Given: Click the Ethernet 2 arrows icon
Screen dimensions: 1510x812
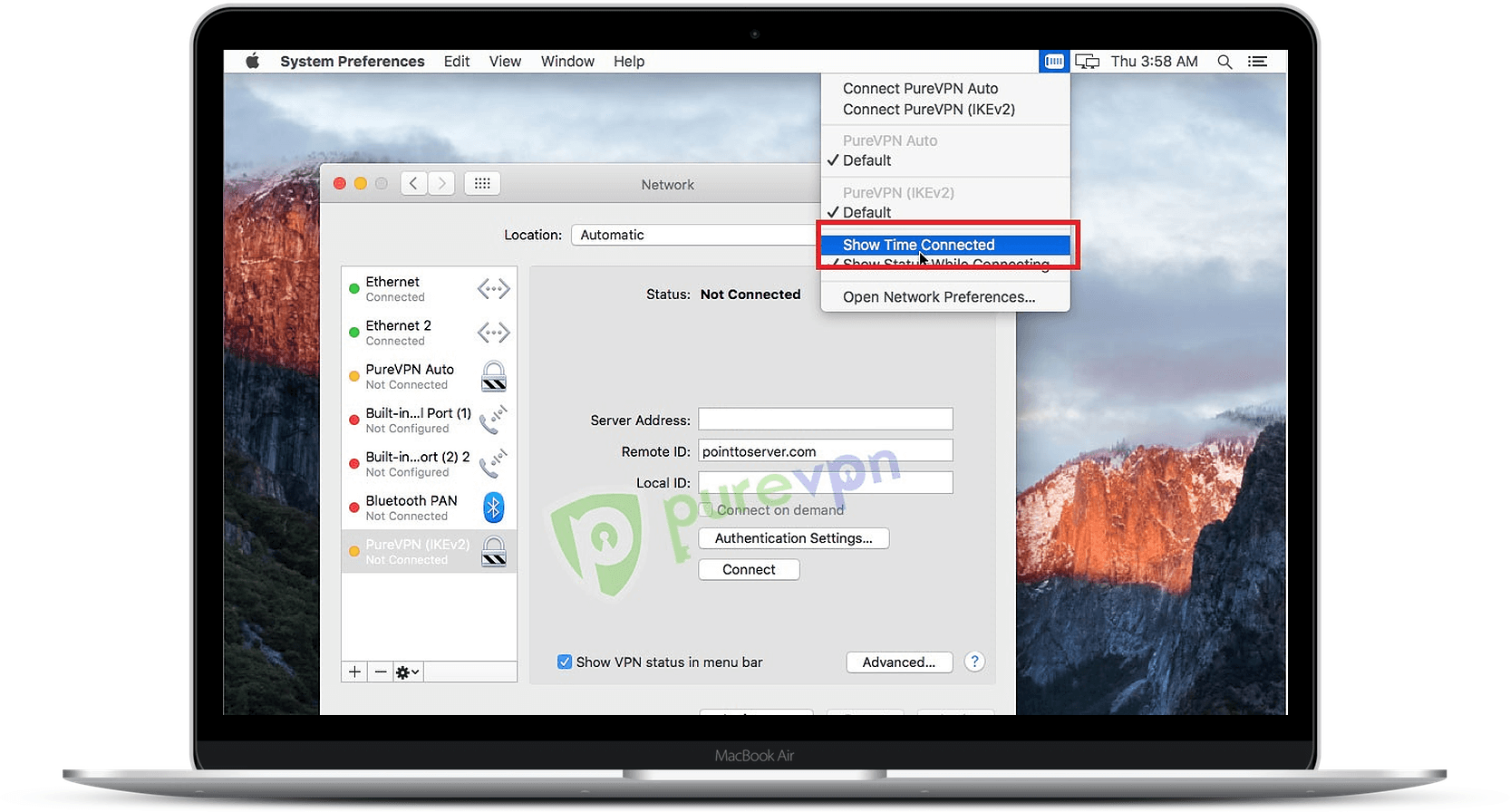Looking at the screenshot, I should click(x=494, y=333).
